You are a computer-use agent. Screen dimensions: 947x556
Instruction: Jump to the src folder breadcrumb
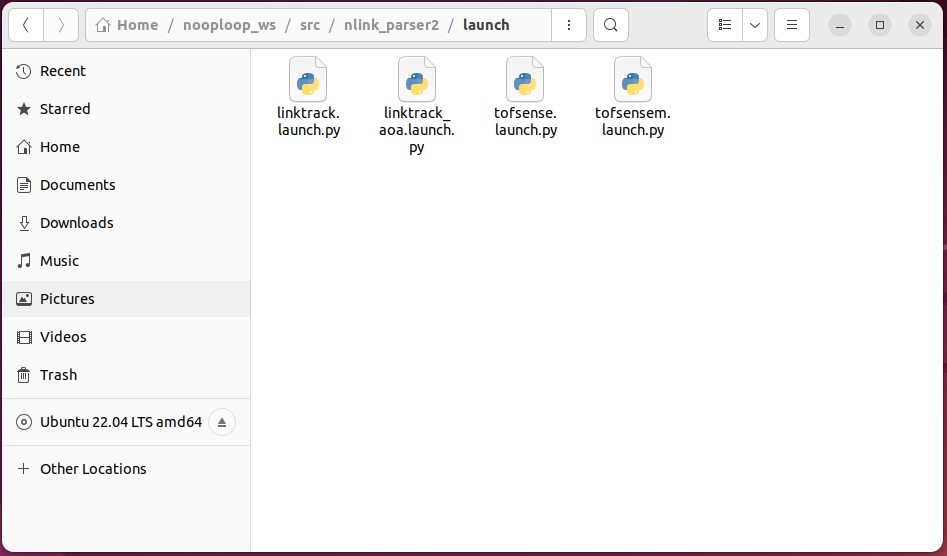click(310, 25)
